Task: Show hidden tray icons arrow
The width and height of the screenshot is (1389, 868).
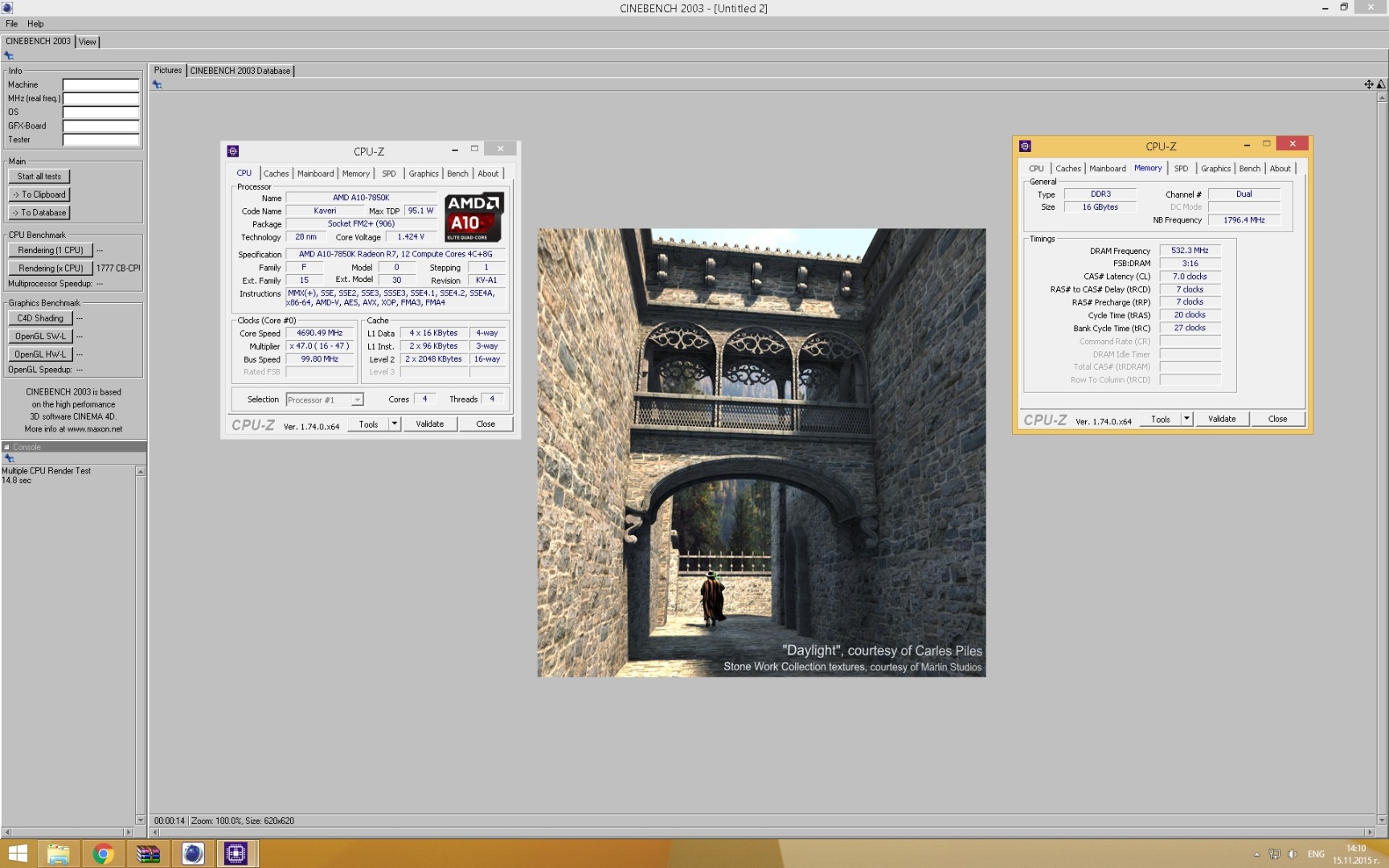Action: [x=1256, y=854]
